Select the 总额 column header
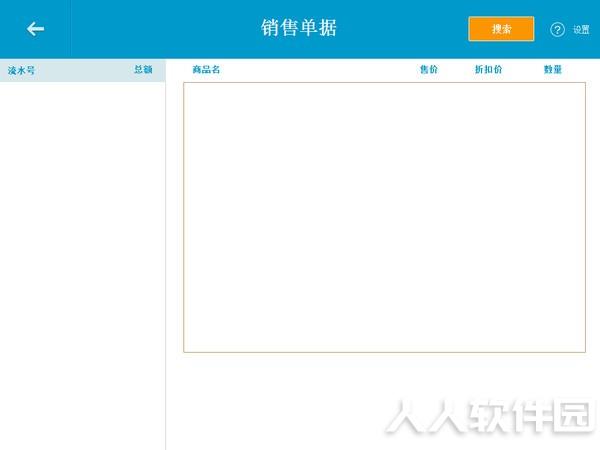 (143, 69)
